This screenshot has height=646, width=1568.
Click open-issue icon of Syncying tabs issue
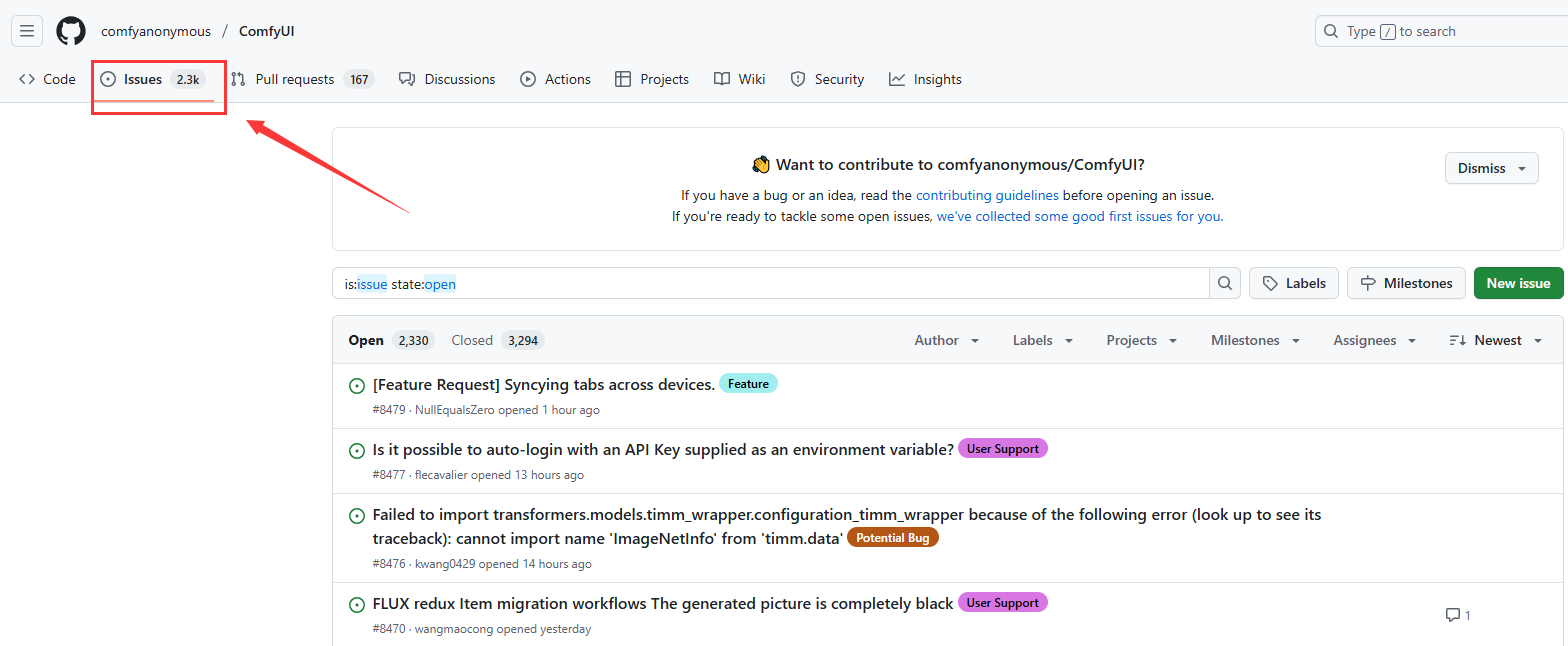[x=356, y=386]
